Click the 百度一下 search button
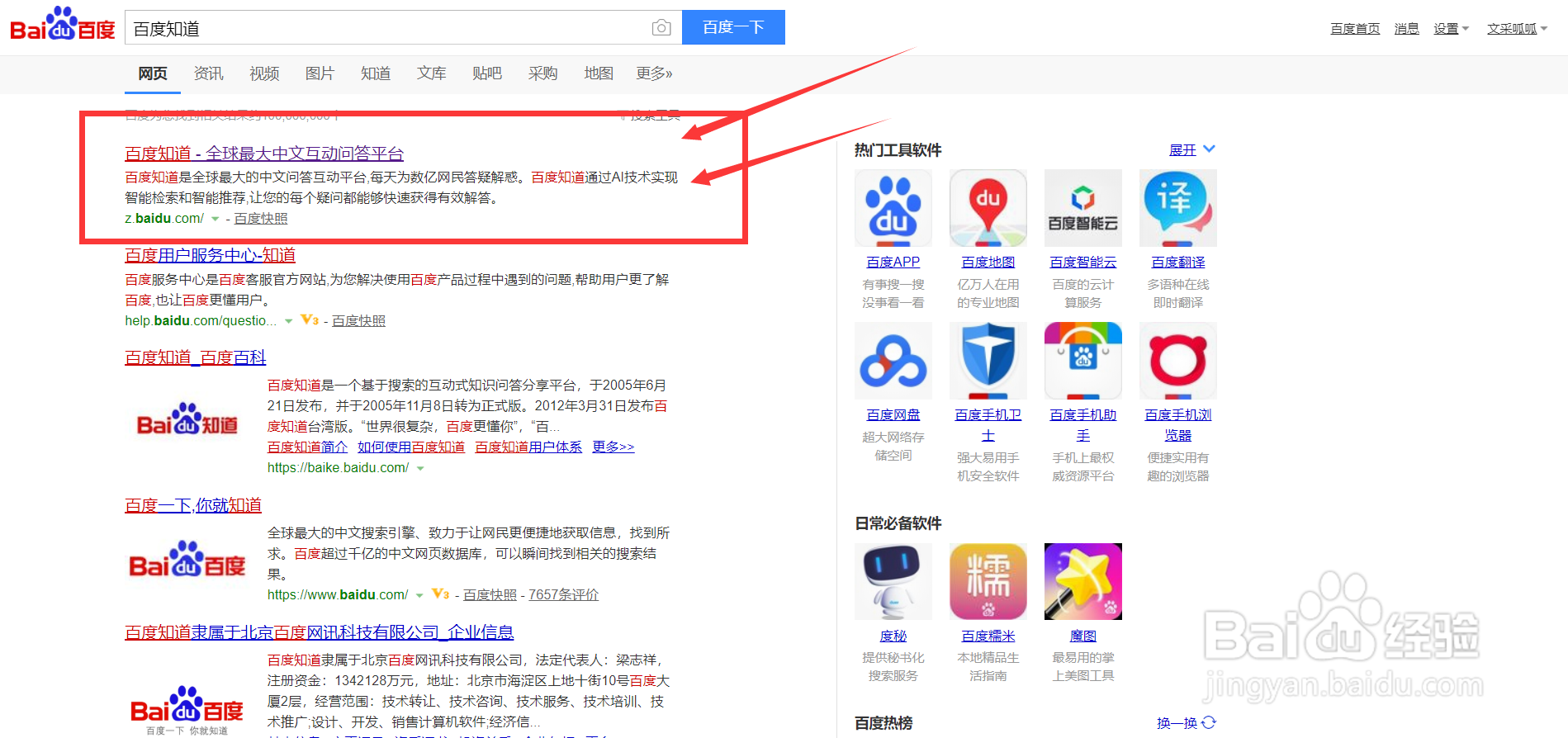The height and width of the screenshot is (738, 1568). (x=733, y=27)
